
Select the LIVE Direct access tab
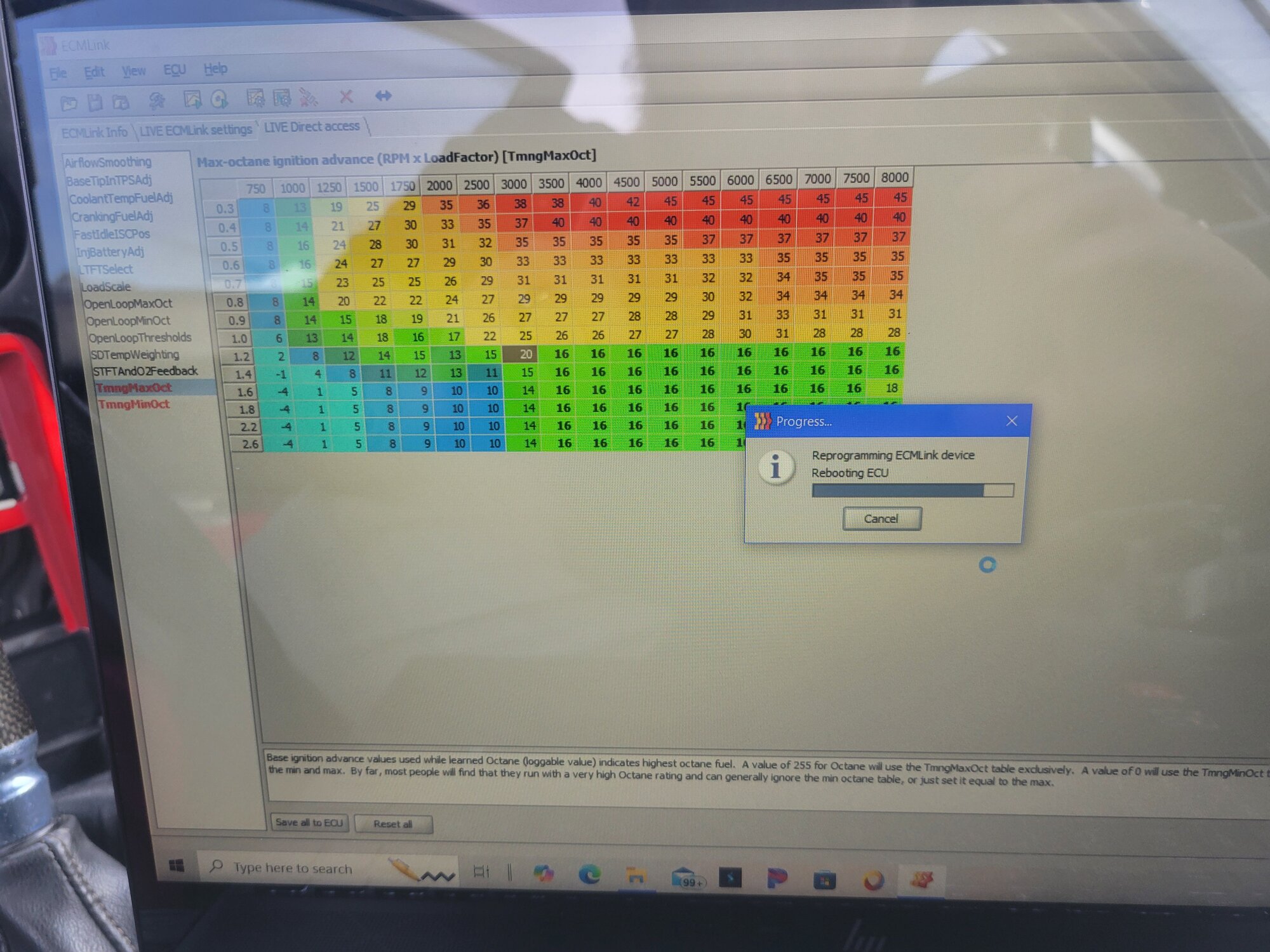coord(312,127)
